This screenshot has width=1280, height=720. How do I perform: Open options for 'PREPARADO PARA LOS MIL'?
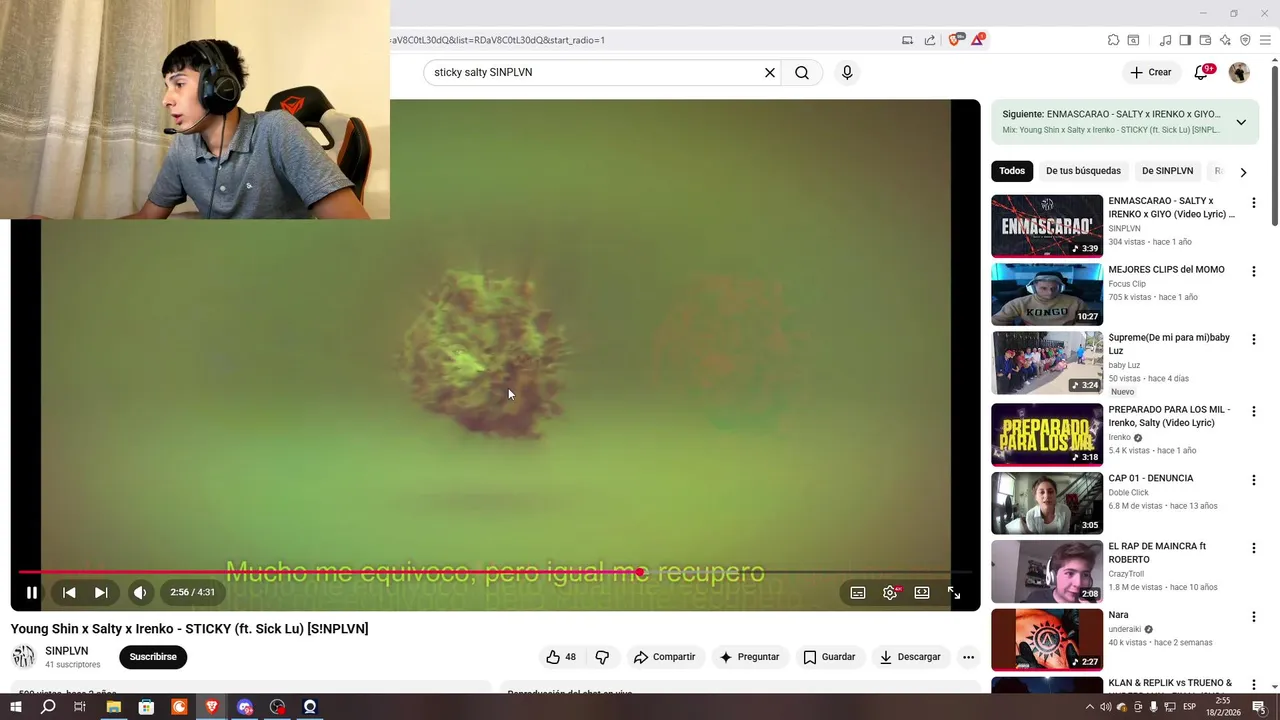[x=1253, y=411]
